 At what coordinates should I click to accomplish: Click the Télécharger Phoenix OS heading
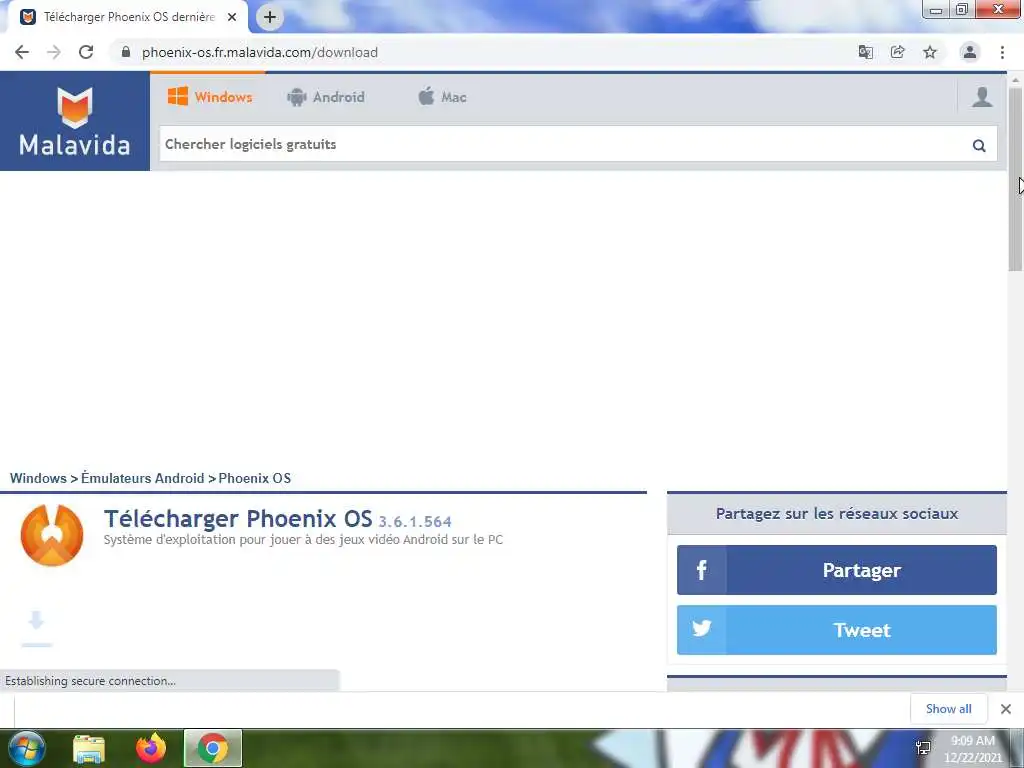pos(238,519)
